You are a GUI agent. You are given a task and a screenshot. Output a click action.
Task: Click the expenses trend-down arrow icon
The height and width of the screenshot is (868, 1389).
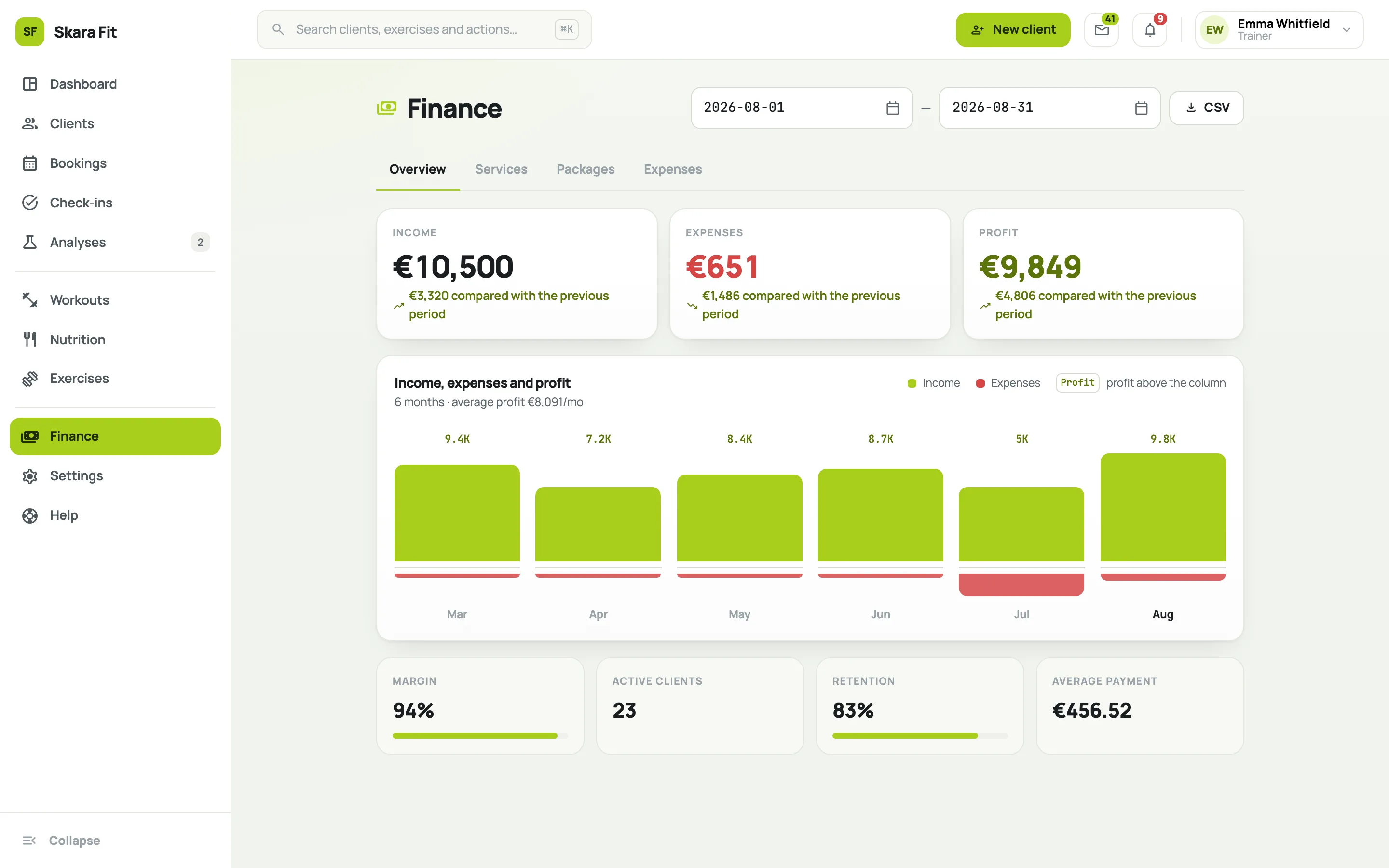692,305
